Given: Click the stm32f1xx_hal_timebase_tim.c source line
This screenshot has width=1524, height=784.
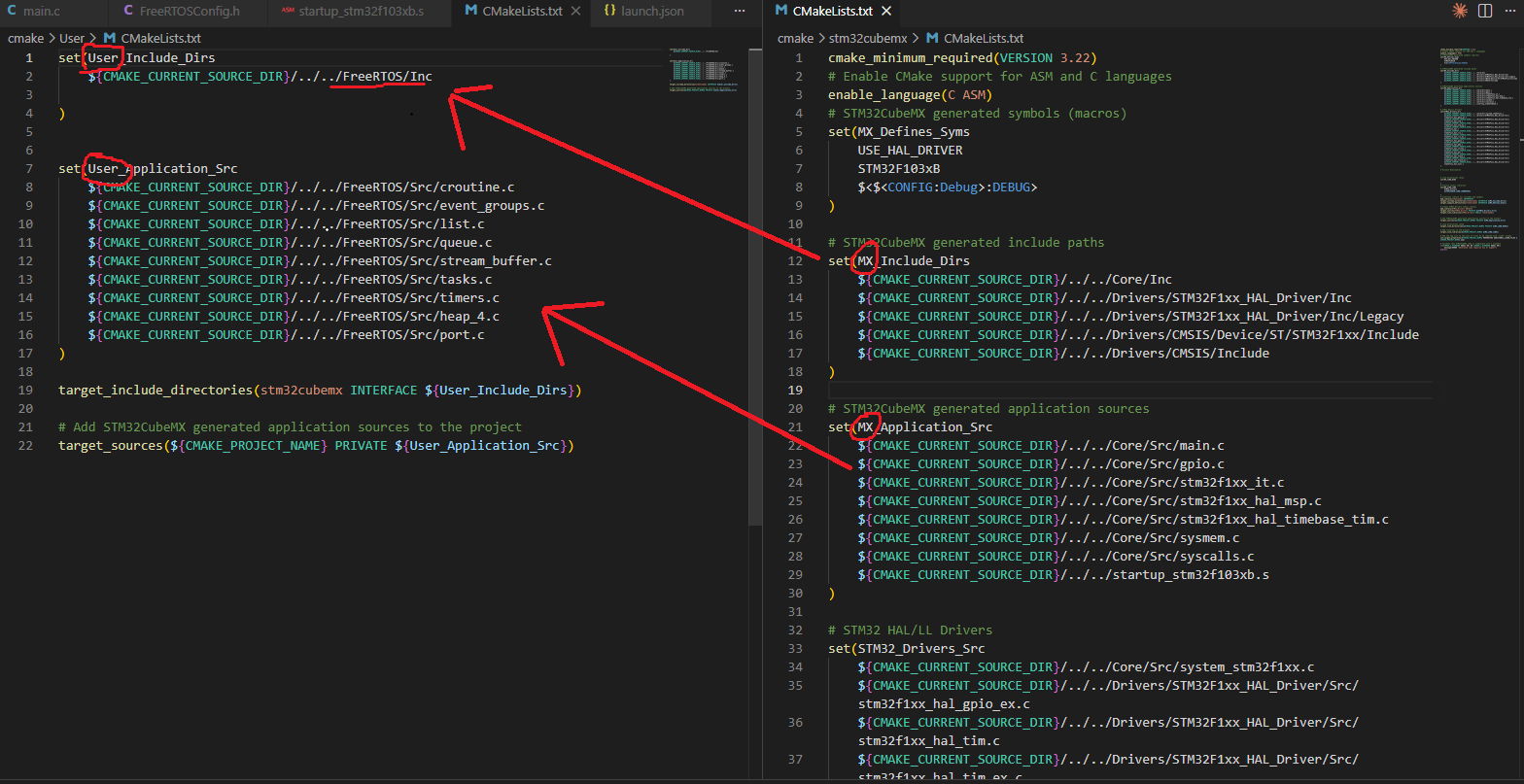Looking at the screenshot, I should pyautogui.click(x=1124, y=520).
